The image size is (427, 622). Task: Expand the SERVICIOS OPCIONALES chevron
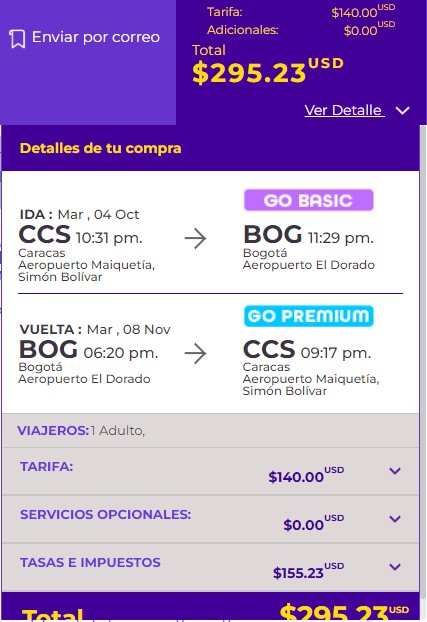395,519
